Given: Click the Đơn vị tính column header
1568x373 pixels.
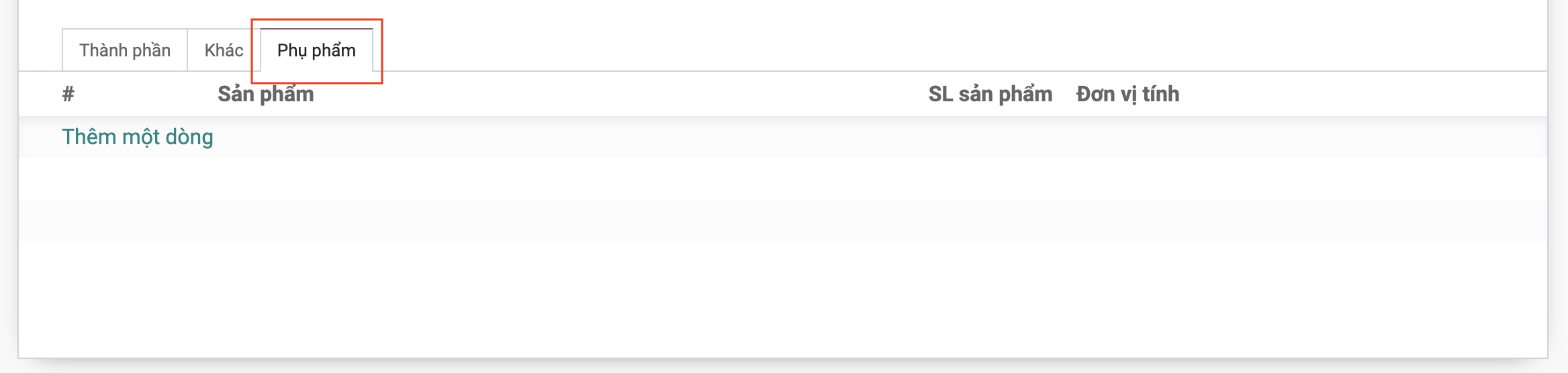Looking at the screenshot, I should (x=1127, y=94).
